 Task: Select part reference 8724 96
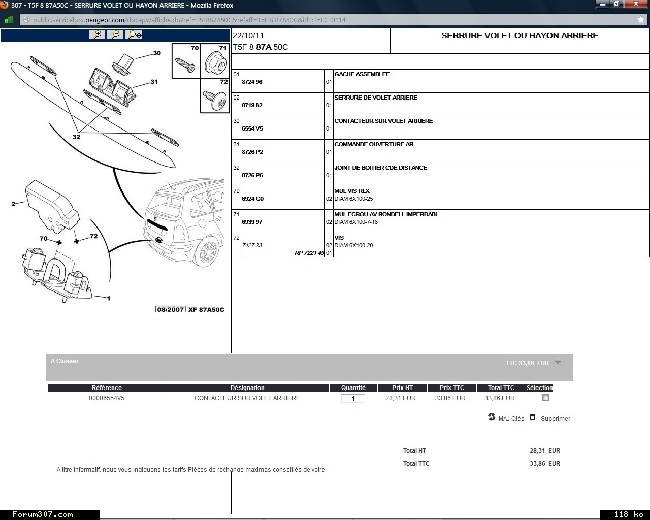click(252, 82)
